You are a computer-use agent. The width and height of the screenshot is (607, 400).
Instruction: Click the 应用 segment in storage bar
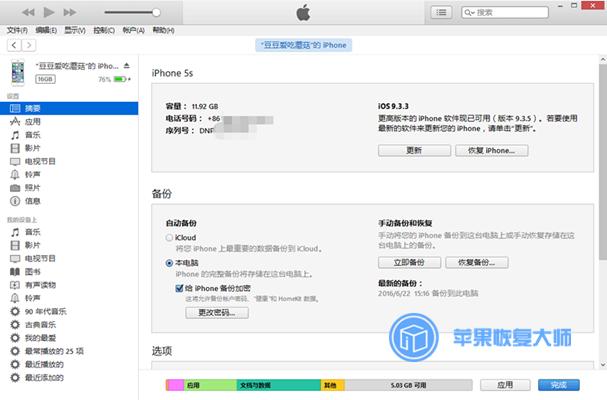(210, 385)
